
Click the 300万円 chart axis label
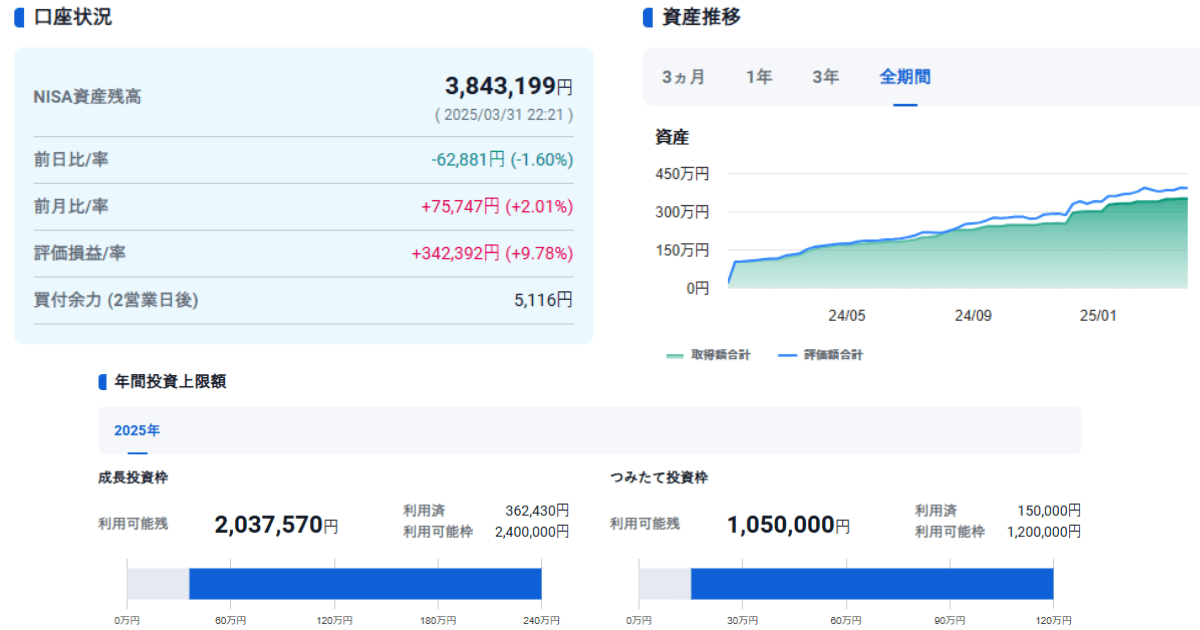pyautogui.click(x=682, y=212)
